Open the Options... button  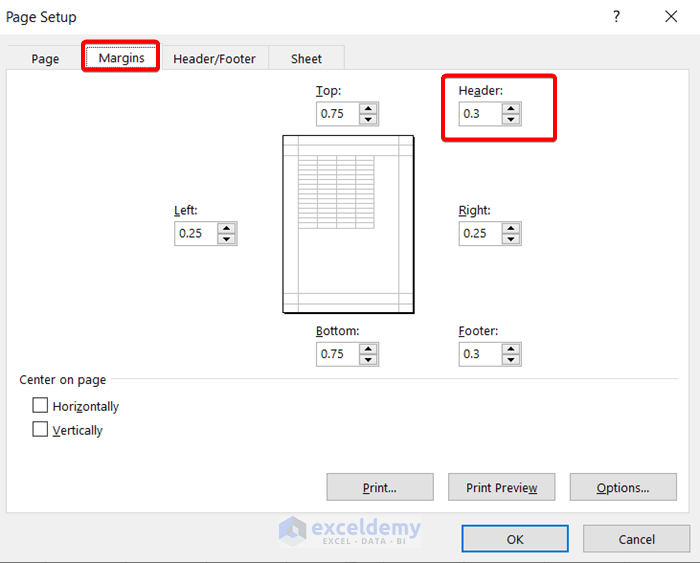pyautogui.click(x=623, y=487)
